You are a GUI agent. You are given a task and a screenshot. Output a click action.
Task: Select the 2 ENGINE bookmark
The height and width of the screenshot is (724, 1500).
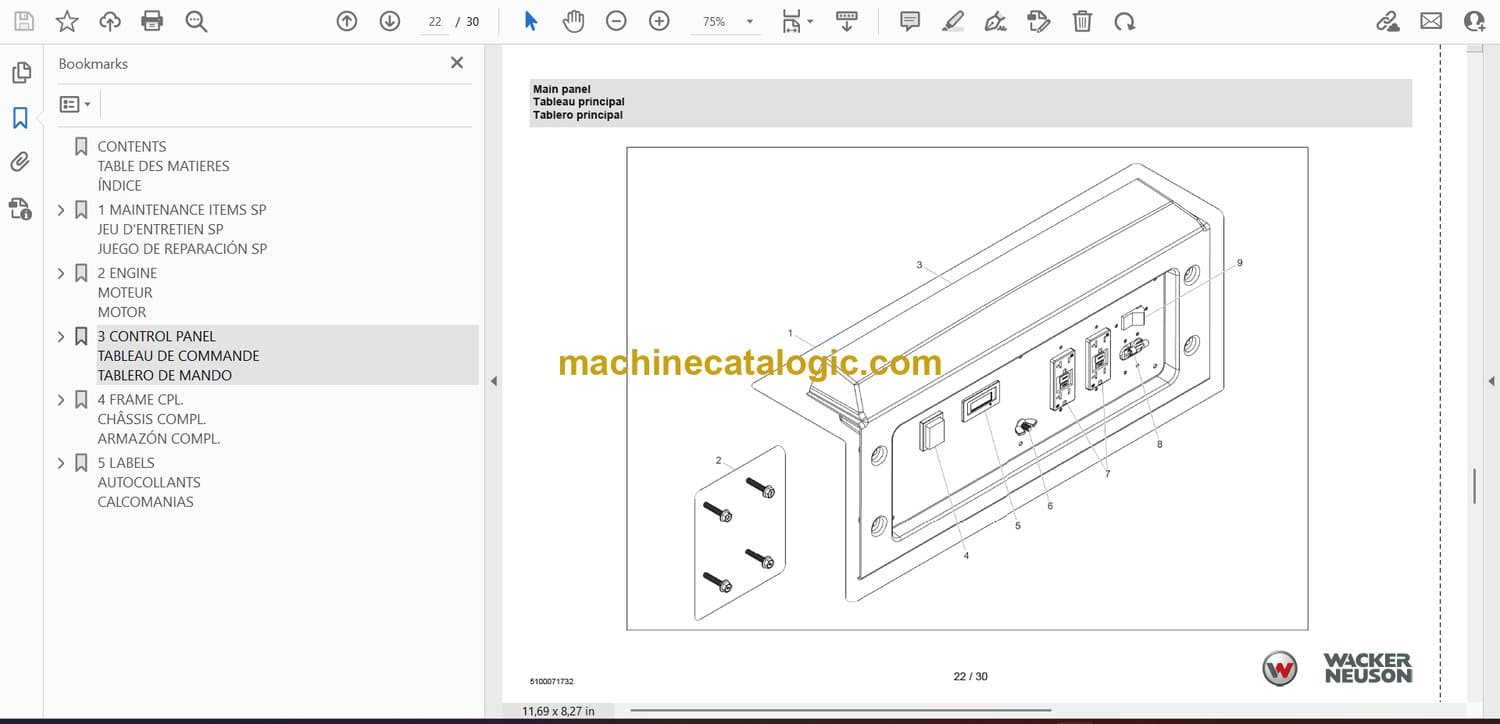127,292
